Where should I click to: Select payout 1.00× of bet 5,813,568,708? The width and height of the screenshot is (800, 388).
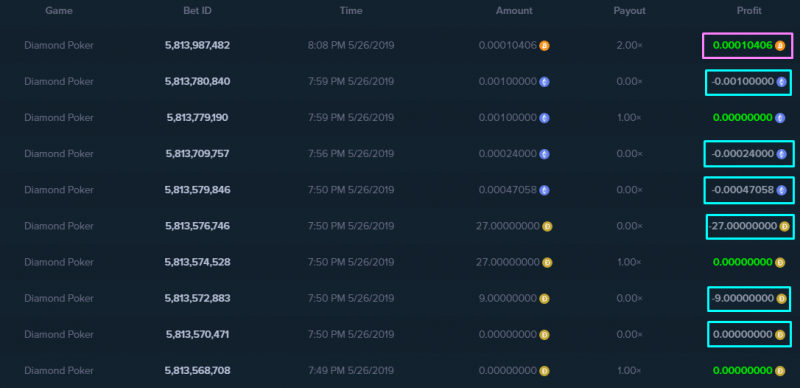[629, 371]
